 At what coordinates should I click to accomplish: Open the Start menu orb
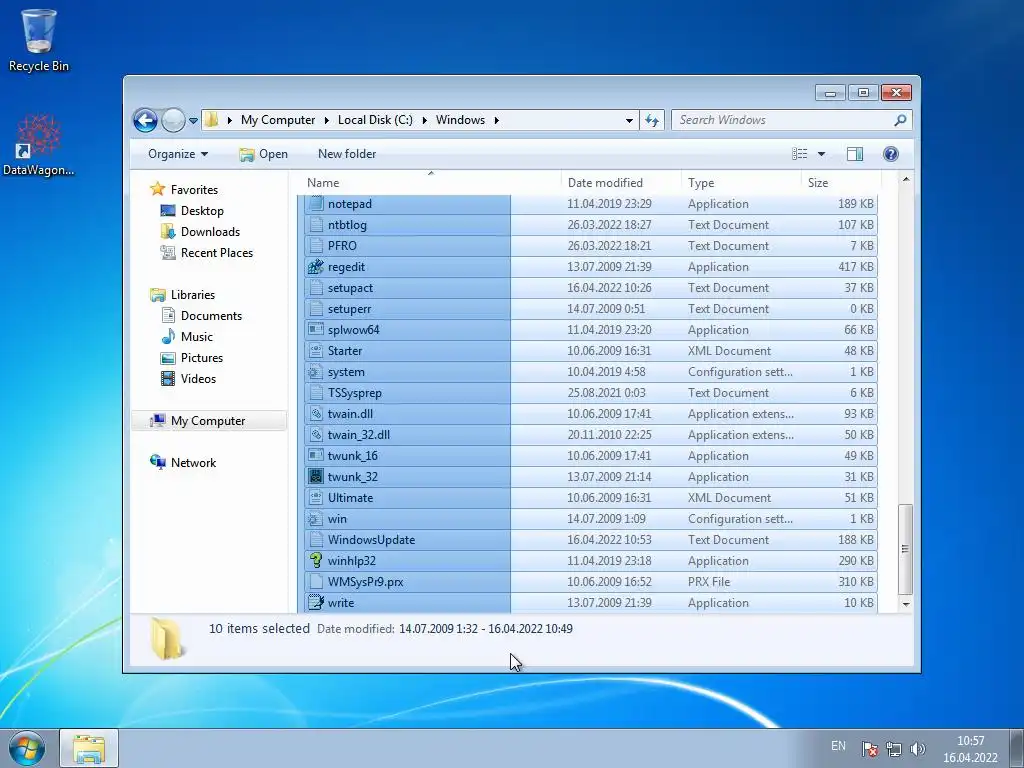[x=27, y=748]
